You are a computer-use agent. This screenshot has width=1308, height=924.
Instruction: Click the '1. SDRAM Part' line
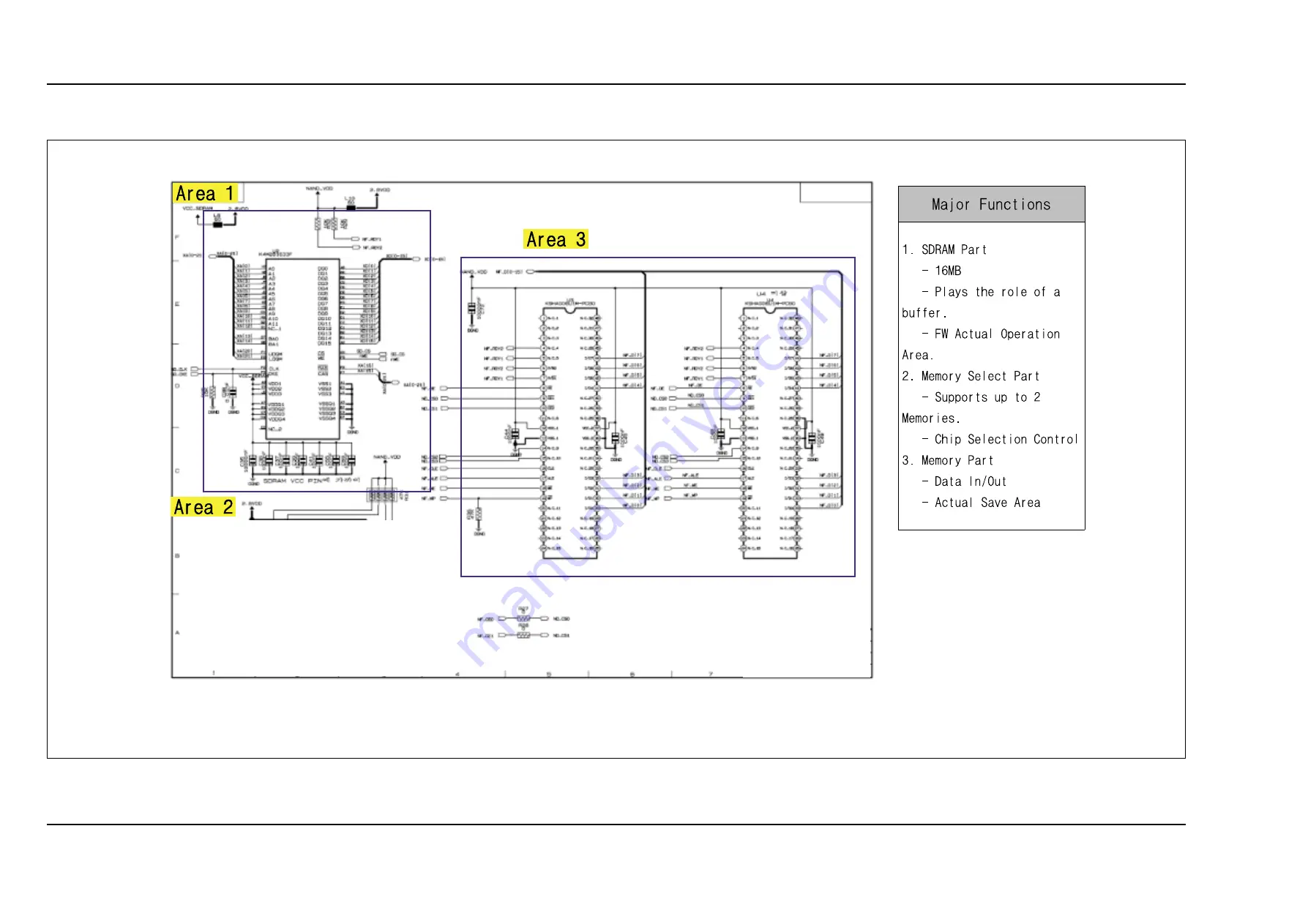944,249
